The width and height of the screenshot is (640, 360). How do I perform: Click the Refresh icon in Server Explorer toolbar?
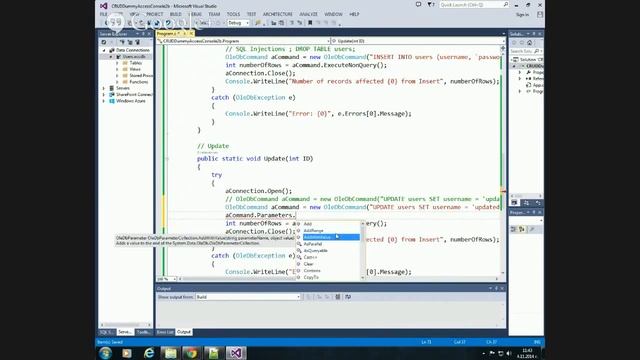click(104, 42)
